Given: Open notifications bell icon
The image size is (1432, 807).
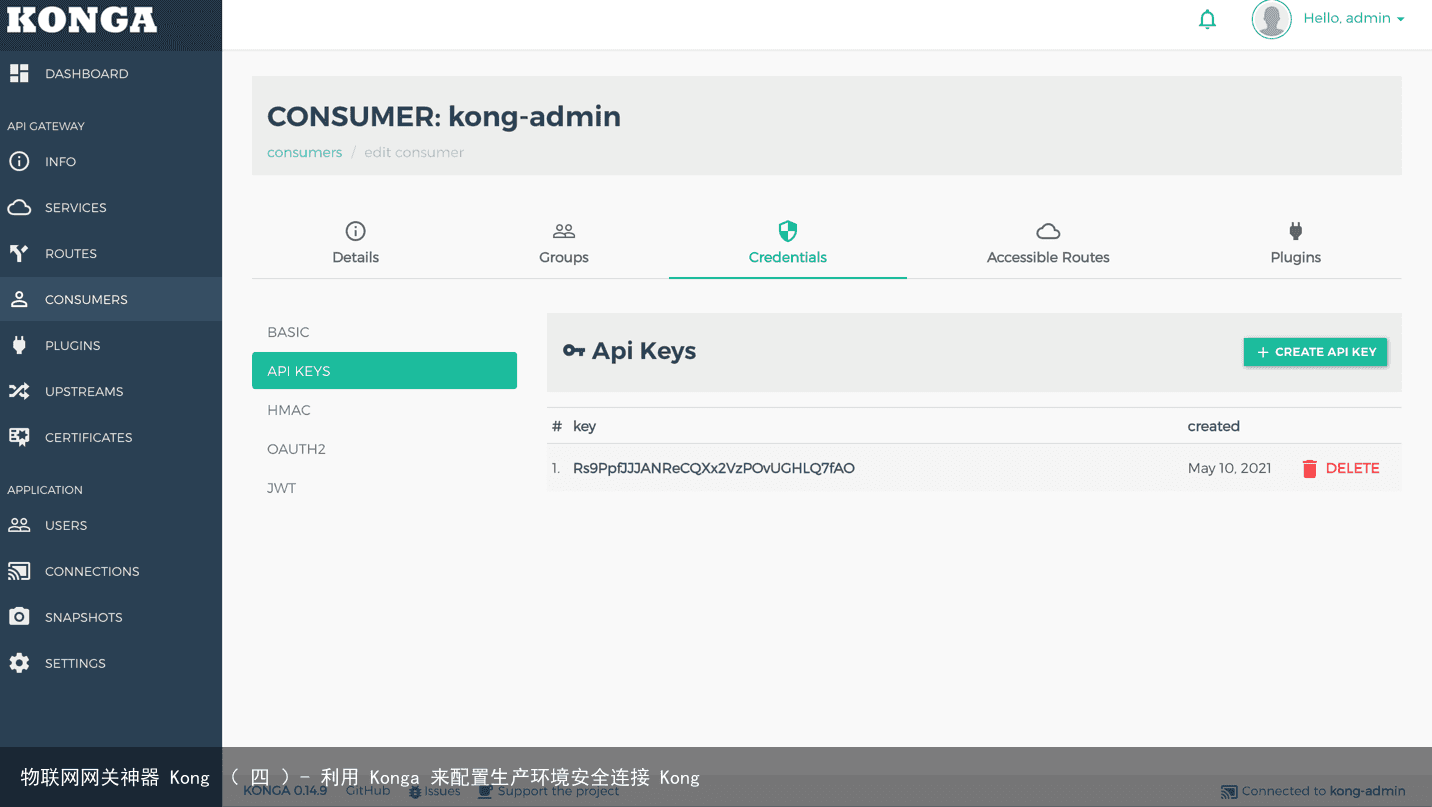Looking at the screenshot, I should click(x=1208, y=19).
